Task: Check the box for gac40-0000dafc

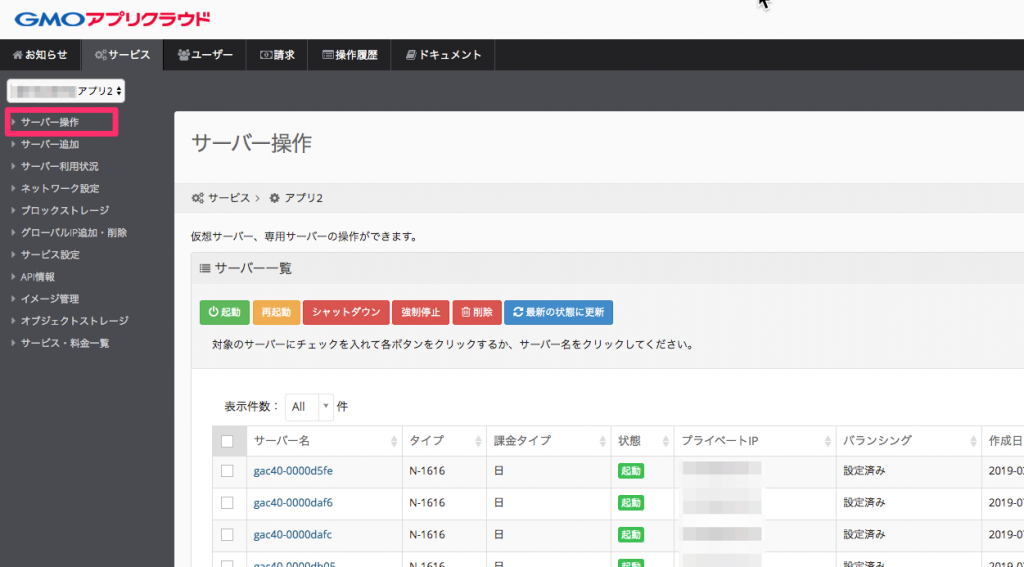Action: (x=227, y=534)
